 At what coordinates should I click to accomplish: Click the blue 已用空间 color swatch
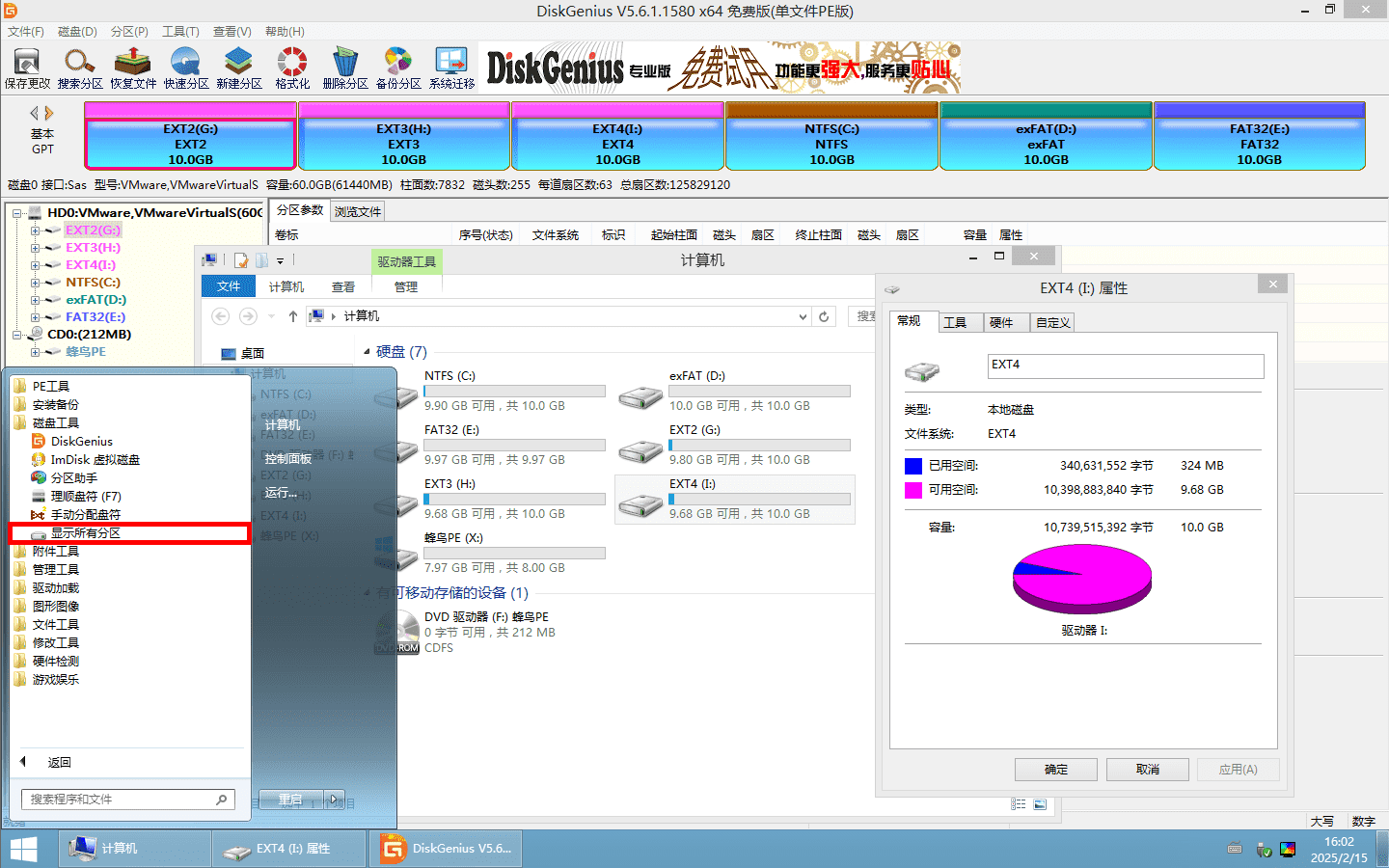tap(913, 466)
